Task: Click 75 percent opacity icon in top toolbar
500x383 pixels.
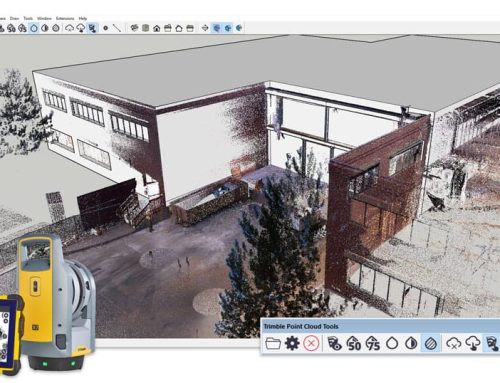Action: (x=22, y=28)
